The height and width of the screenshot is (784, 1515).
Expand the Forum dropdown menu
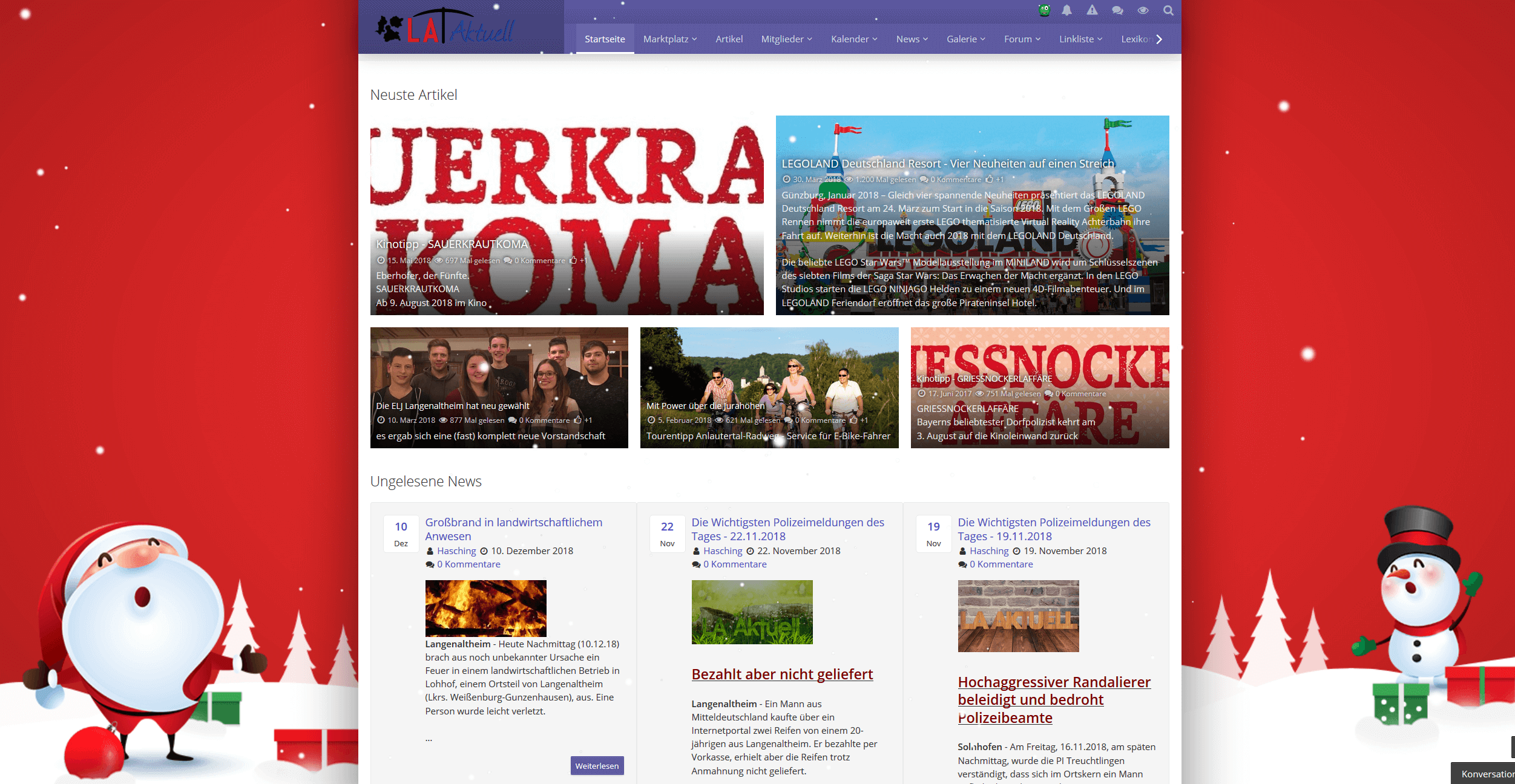click(1022, 39)
